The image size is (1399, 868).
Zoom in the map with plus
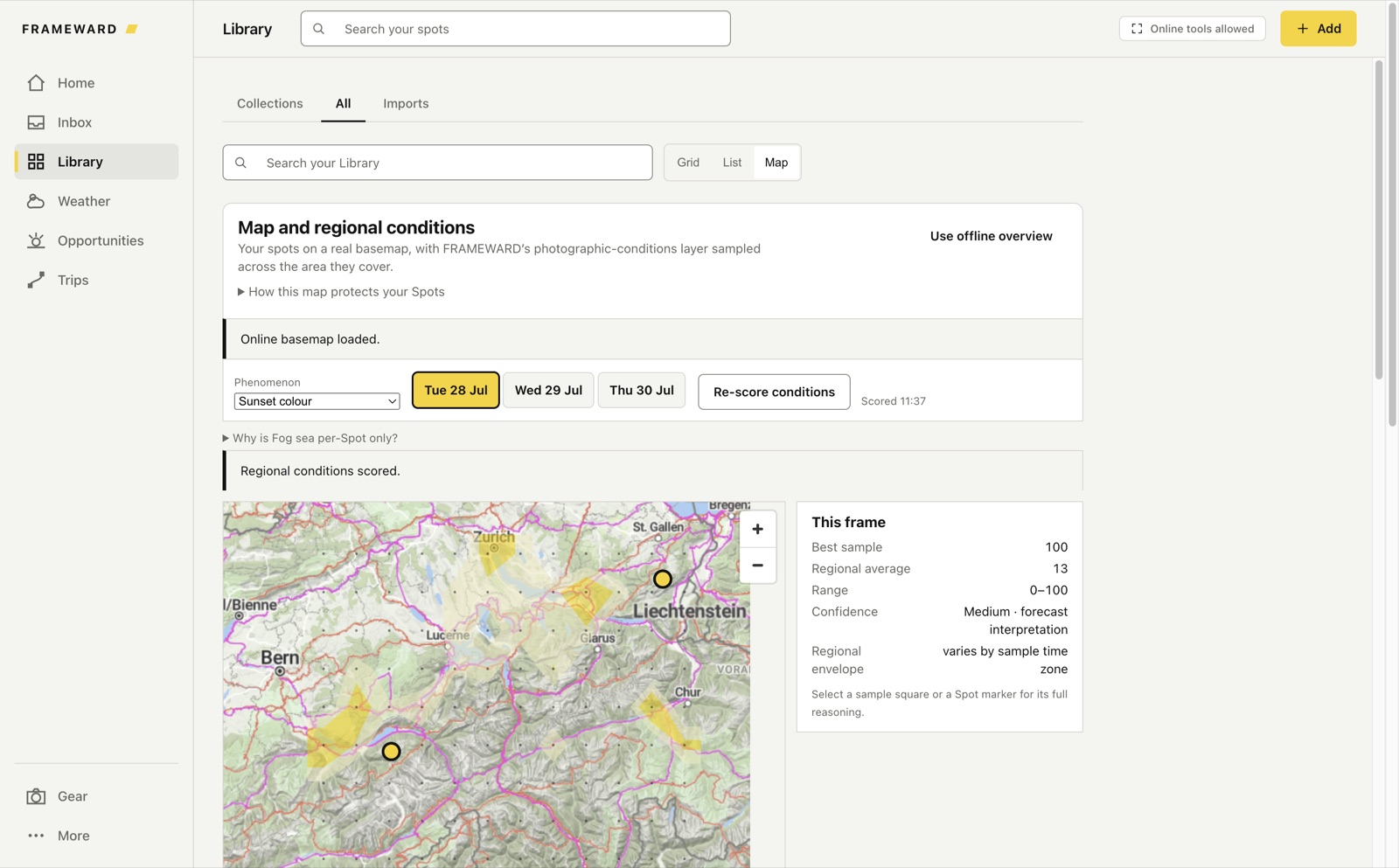pyautogui.click(x=757, y=529)
